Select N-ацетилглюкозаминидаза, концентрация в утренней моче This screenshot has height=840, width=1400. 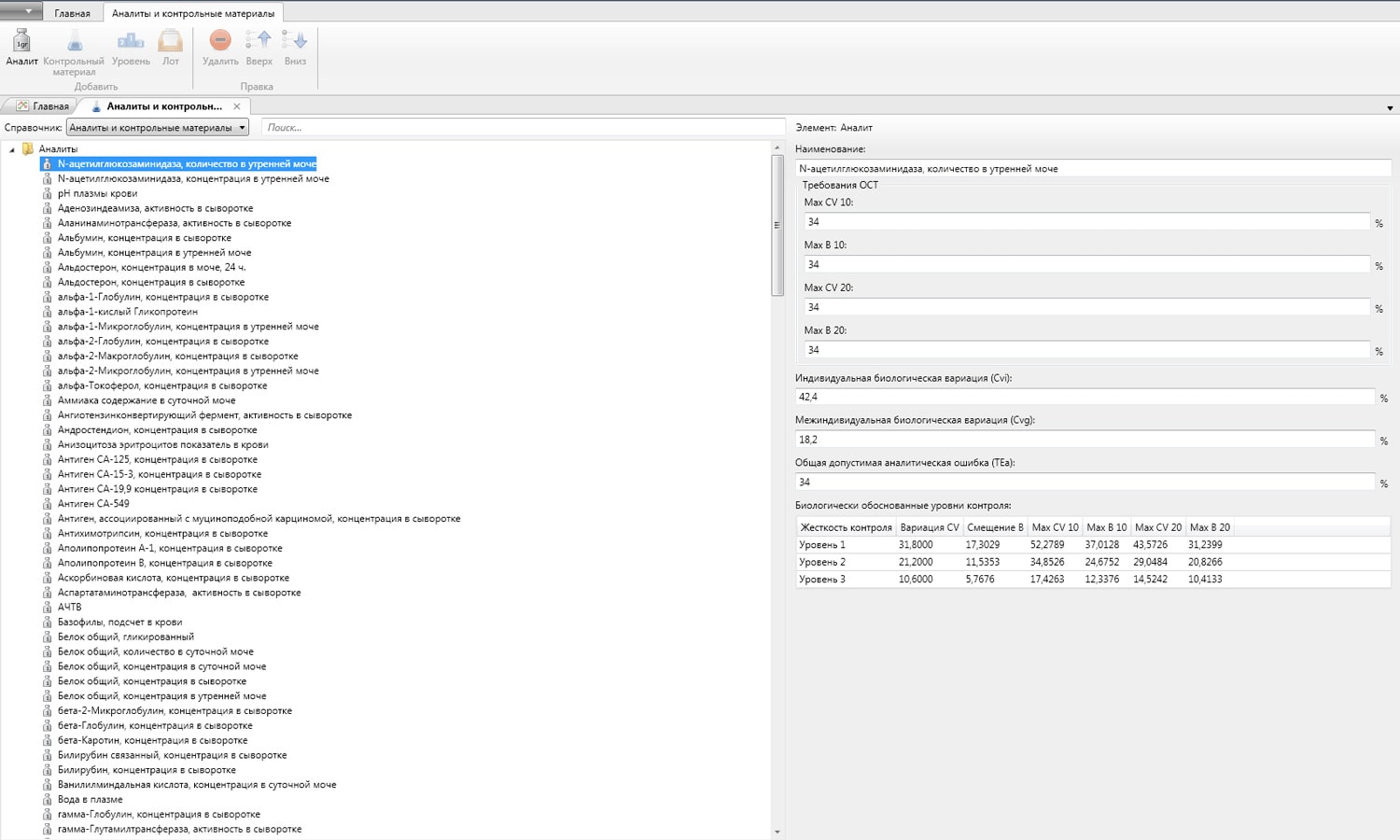[193, 178]
